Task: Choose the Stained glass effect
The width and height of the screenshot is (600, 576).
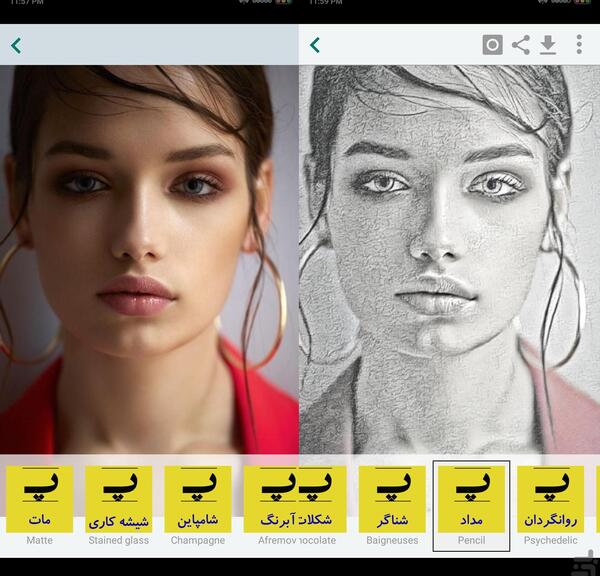Action: pyautogui.click(x=119, y=499)
